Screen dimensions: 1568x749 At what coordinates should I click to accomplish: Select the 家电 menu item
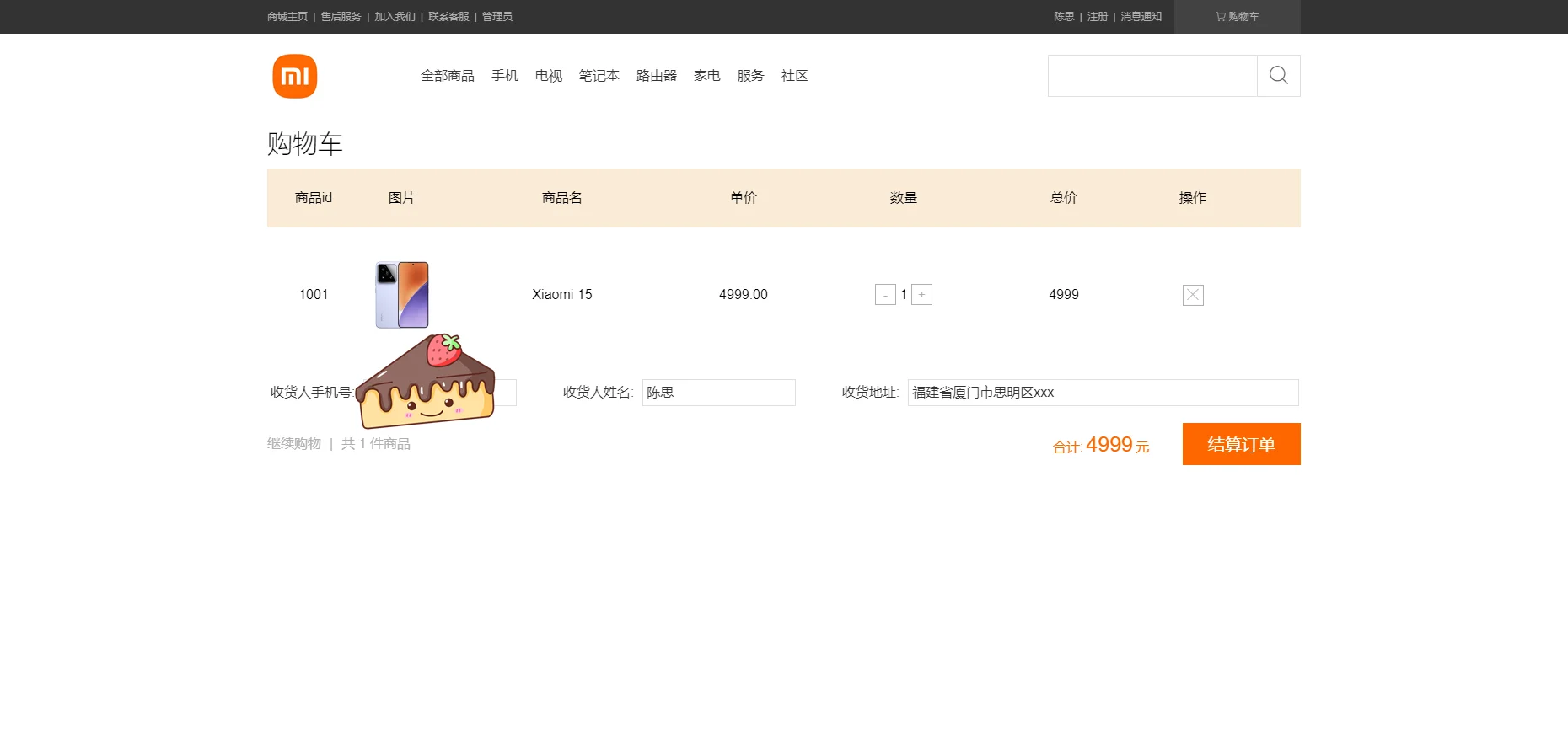pyautogui.click(x=707, y=76)
